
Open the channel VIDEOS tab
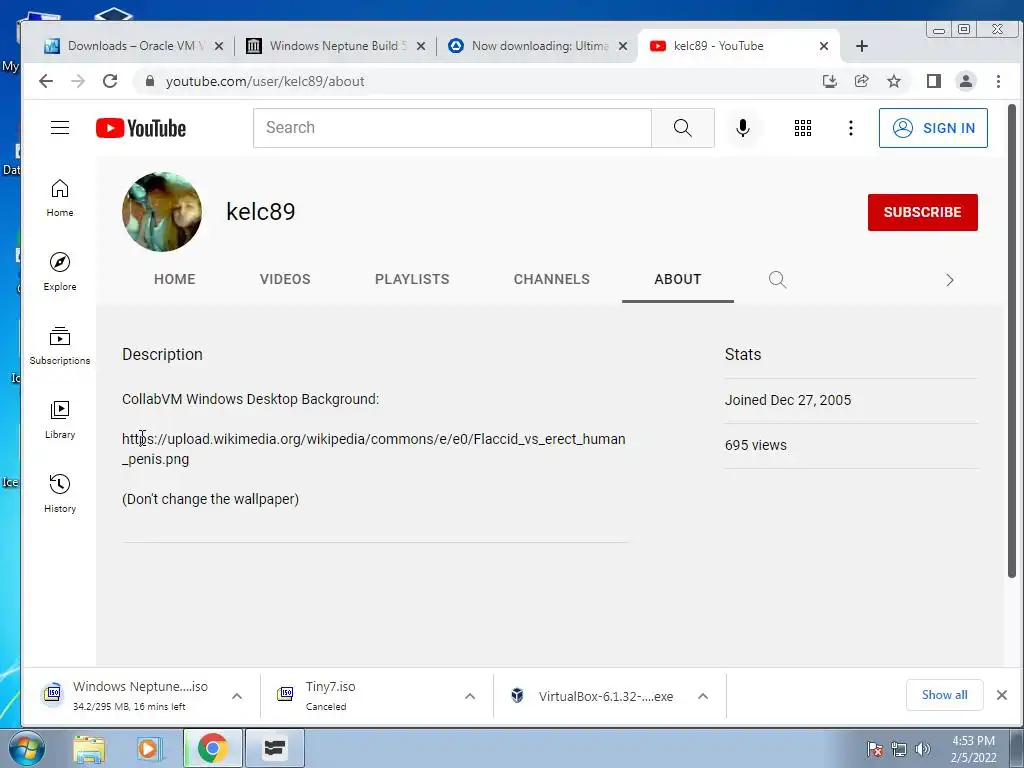click(x=285, y=280)
